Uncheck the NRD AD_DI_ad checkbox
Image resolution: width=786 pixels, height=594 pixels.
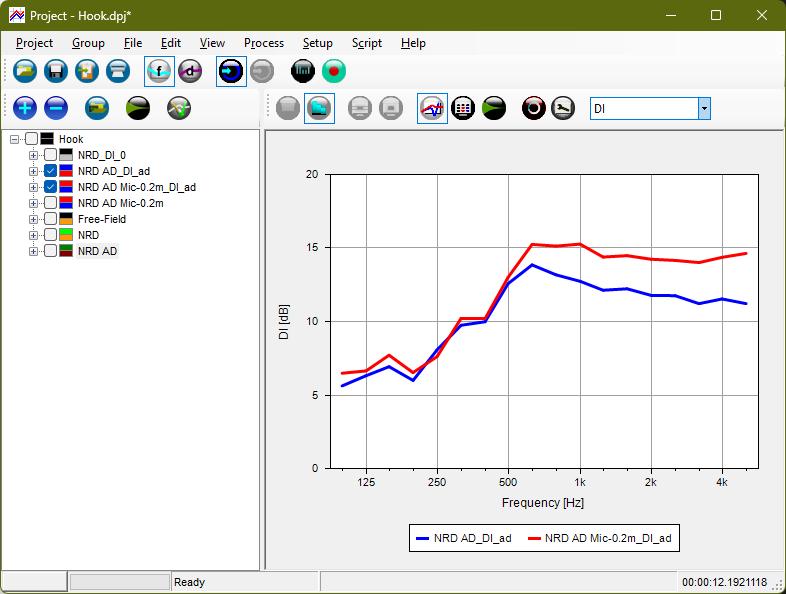coord(50,171)
